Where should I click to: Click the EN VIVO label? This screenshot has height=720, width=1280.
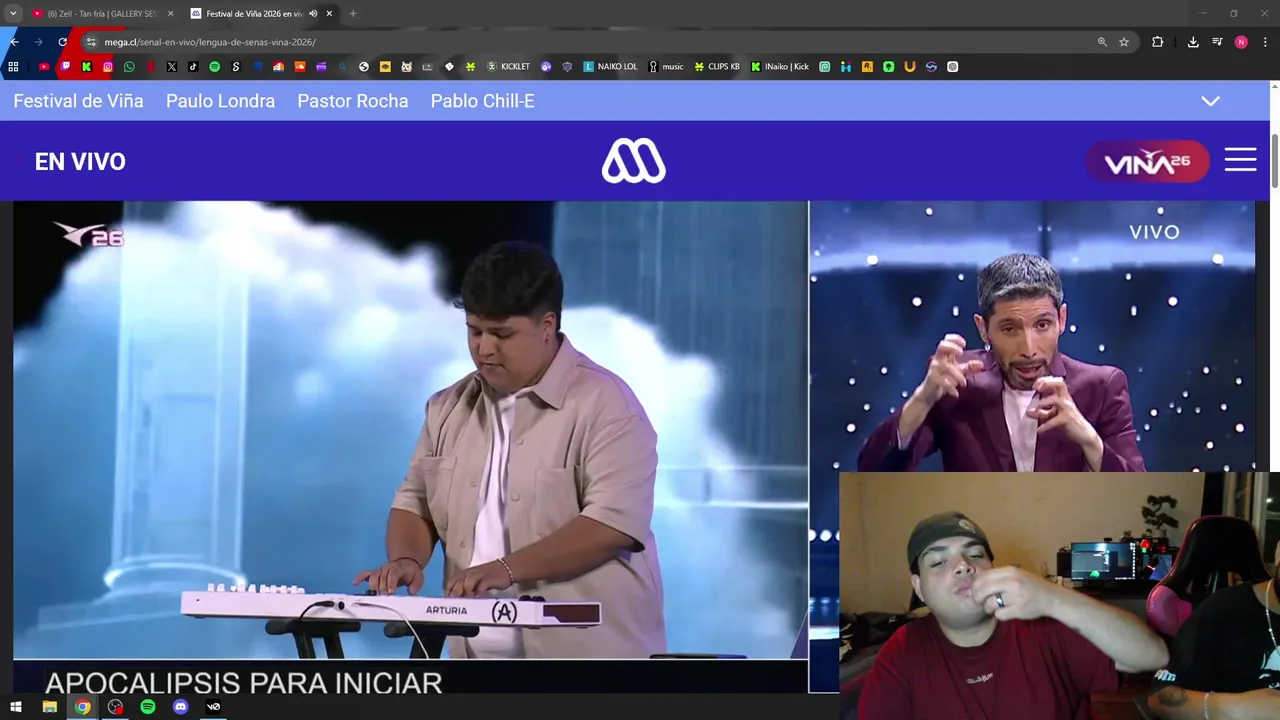click(x=80, y=162)
